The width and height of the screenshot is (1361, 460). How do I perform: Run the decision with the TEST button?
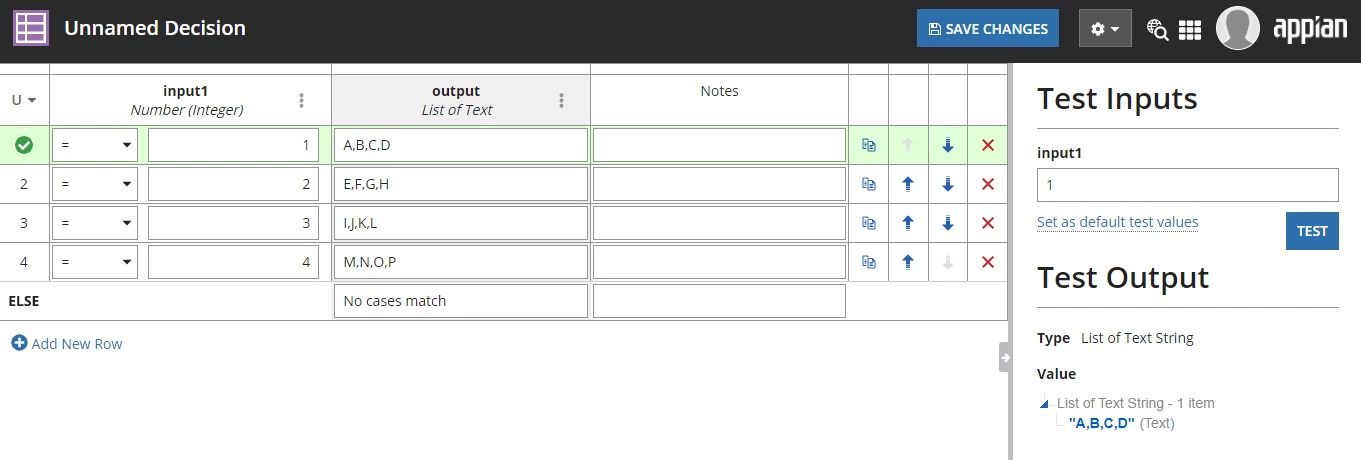pyautogui.click(x=1312, y=231)
